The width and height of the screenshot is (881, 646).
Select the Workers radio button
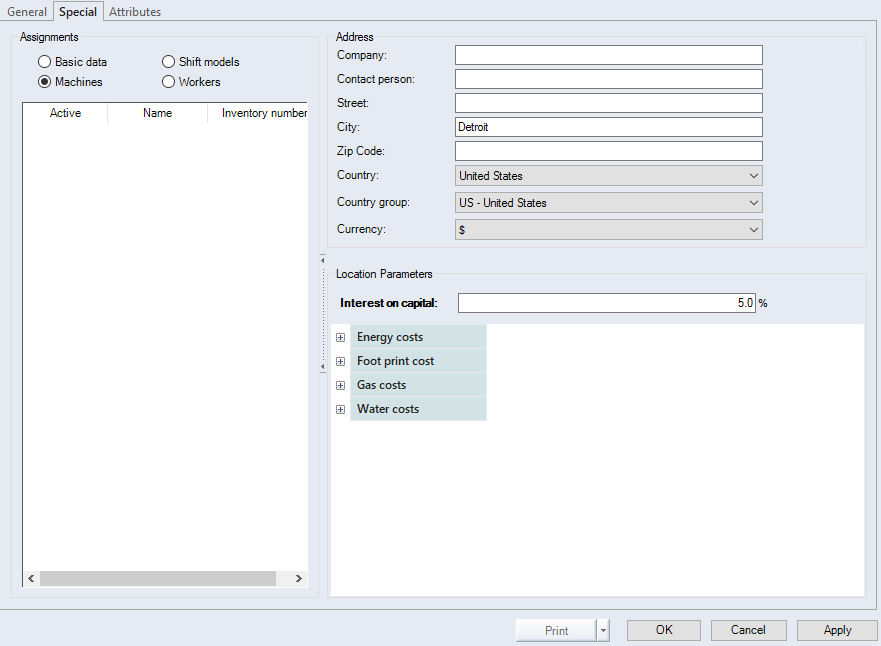(x=169, y=82)
